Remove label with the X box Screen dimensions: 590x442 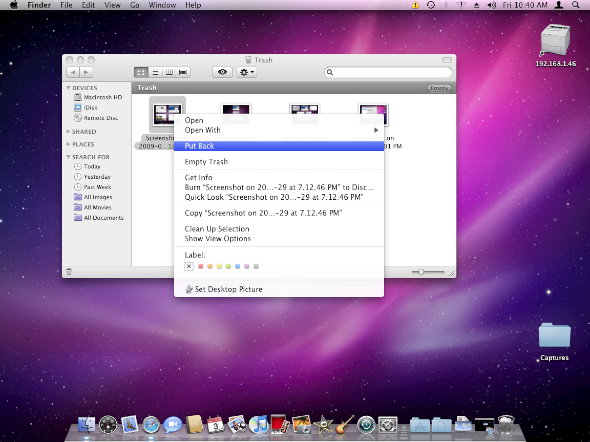[x=189, y=266]
